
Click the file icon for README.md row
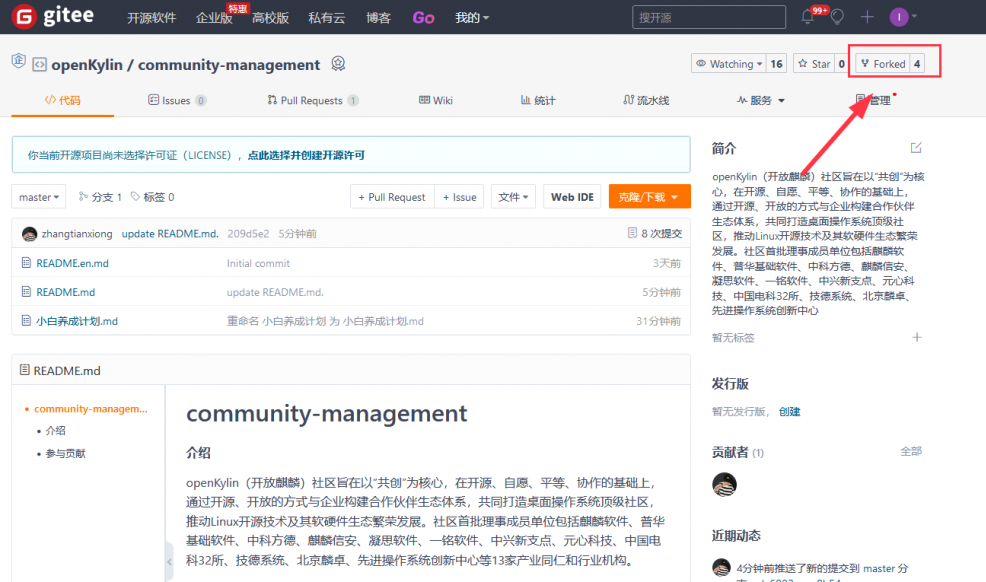[26, 292]
